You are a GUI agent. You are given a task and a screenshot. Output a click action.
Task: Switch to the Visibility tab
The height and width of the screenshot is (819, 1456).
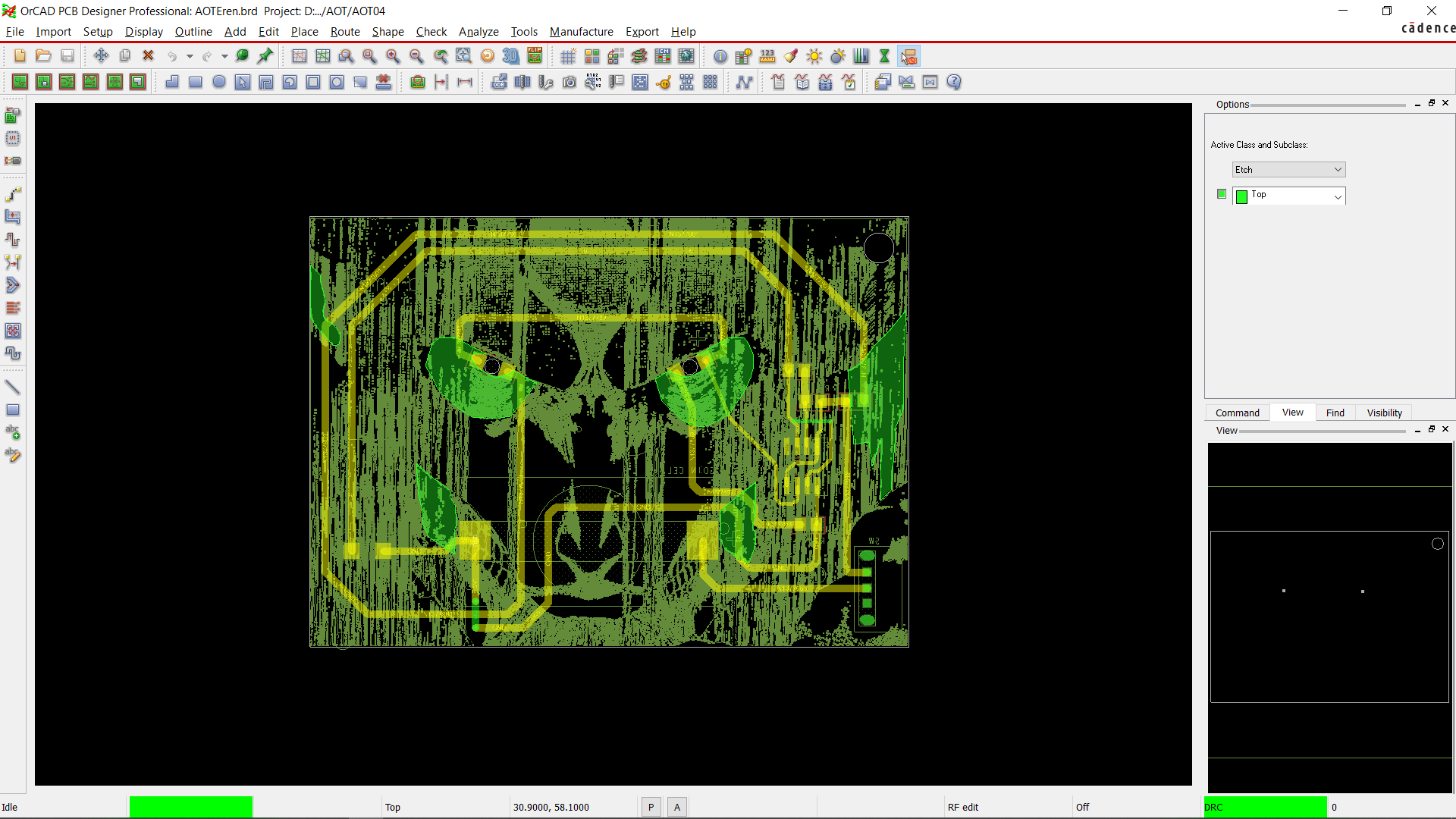coord(1384,413)
